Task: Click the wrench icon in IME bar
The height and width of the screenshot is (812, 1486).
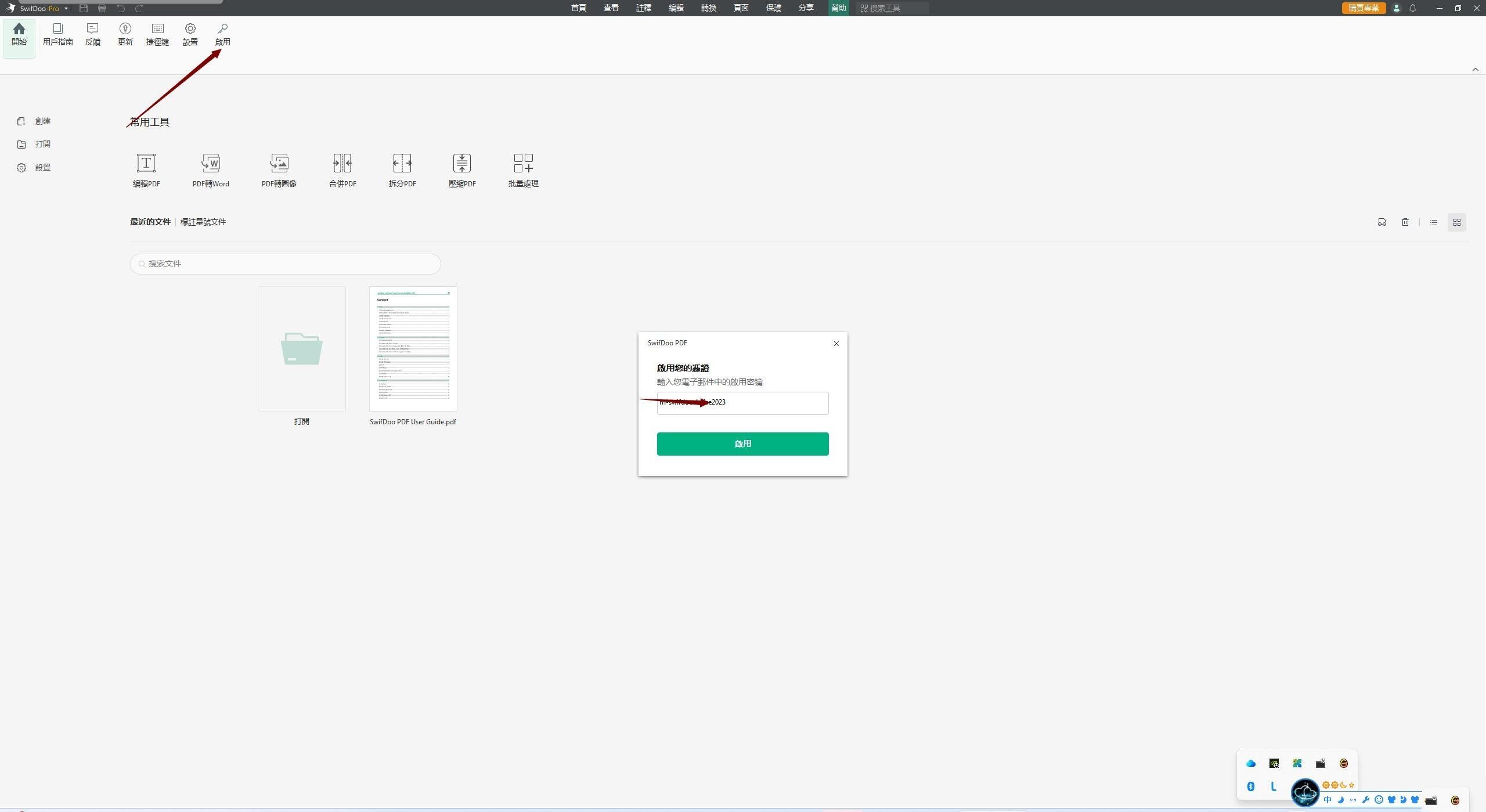Action: coord(1366,800)
